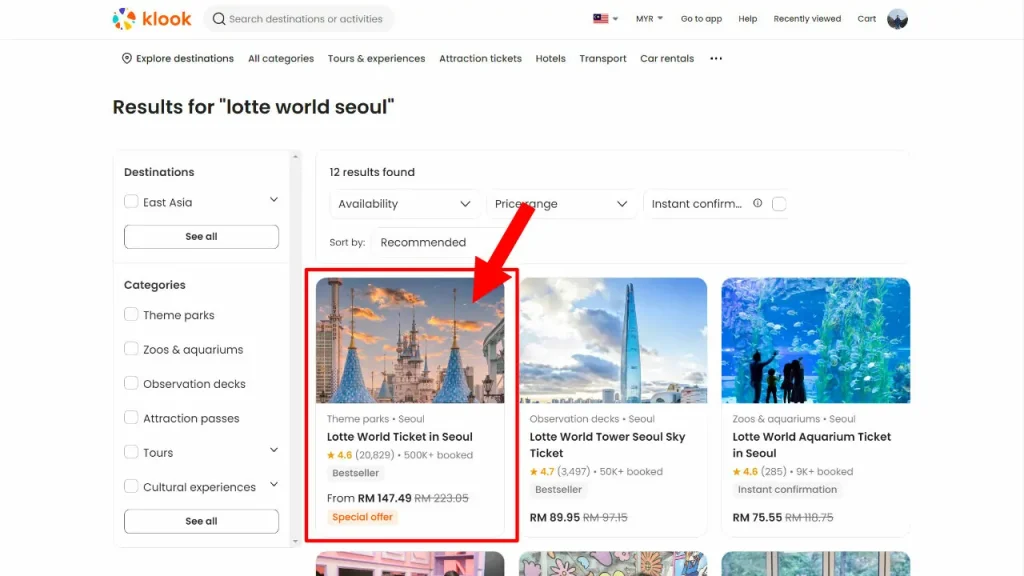This screenshot has width=1024, height=576.
Task: Go to Attraction tickets menu
Action: [480, 59]
